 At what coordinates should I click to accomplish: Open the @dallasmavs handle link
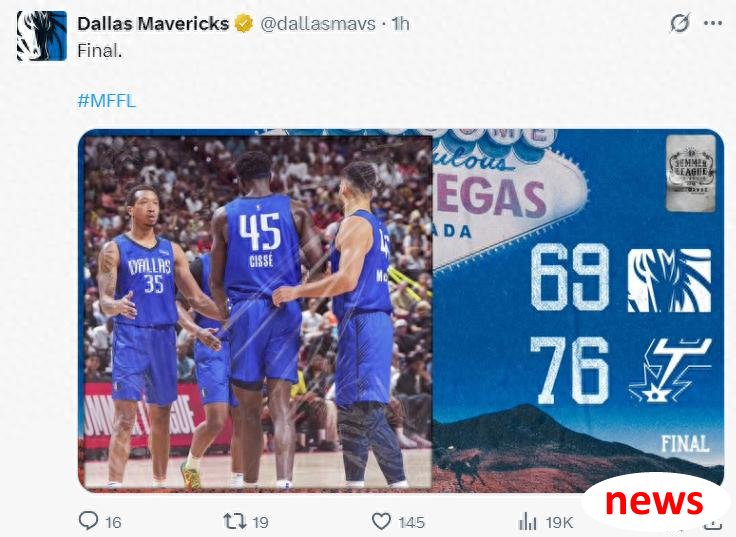coord(318,23)
